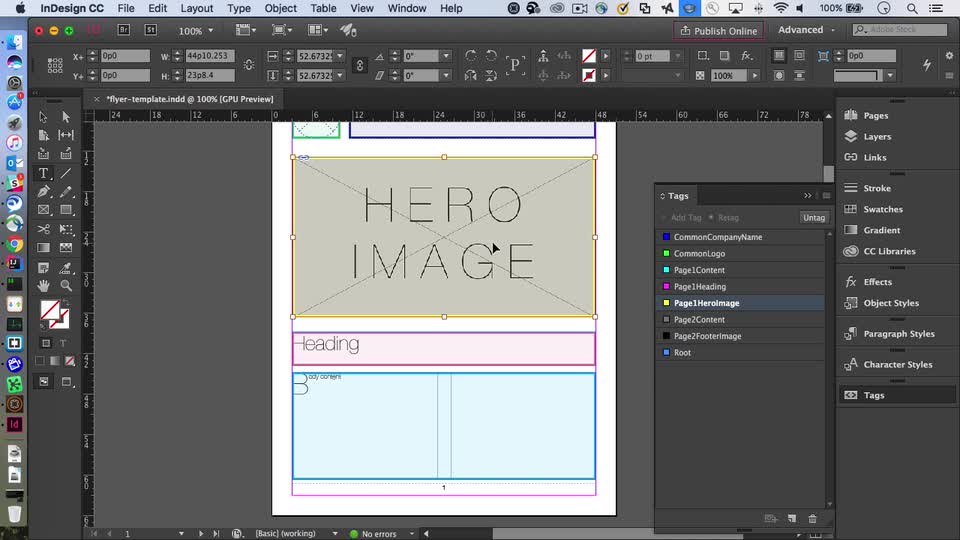Select the Hand tool
Screen dimensions: 960x540
(x=44, y=285)
